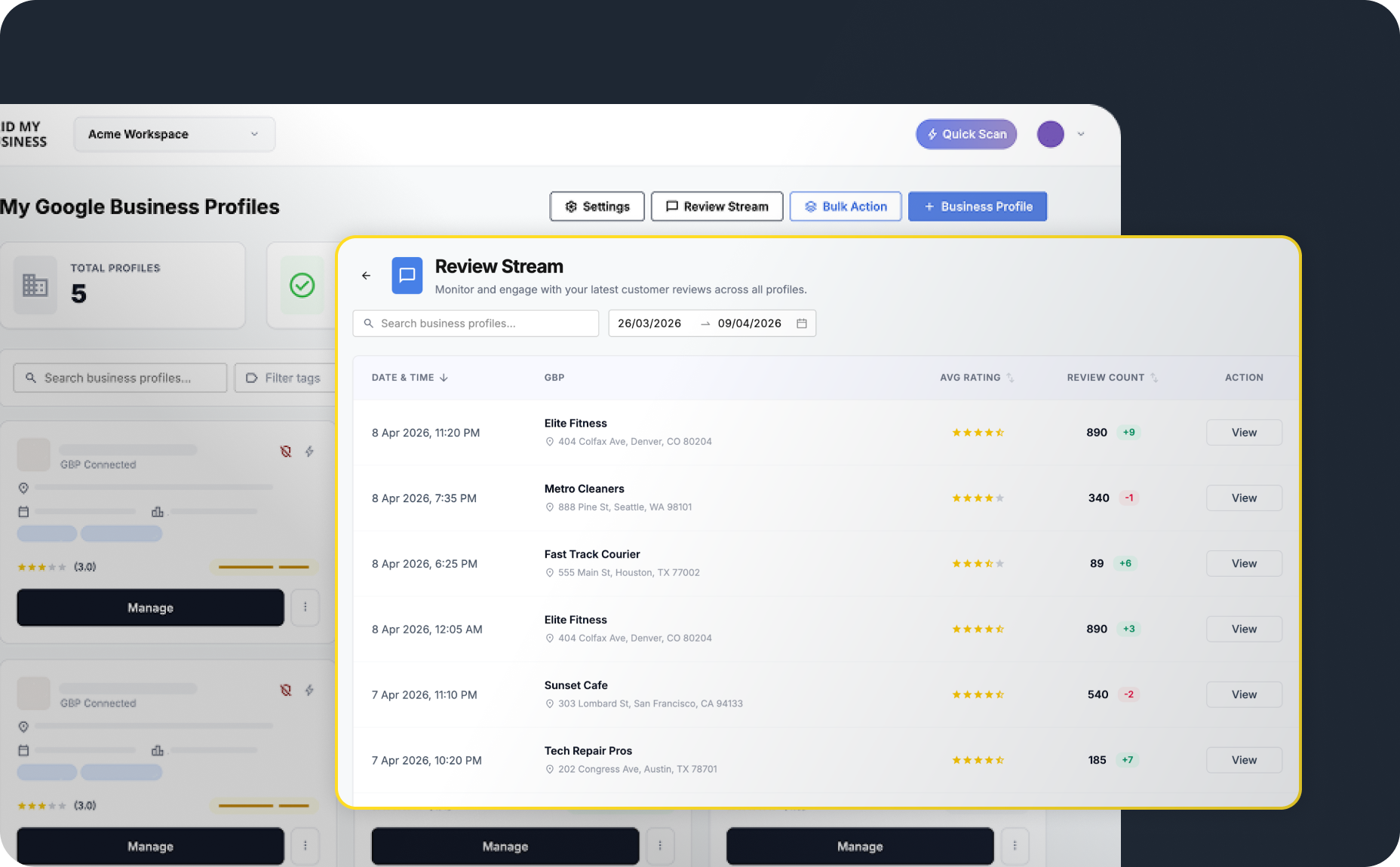
Task: Expand the Acme Workspace dropdown
Action: pos(174,134)
